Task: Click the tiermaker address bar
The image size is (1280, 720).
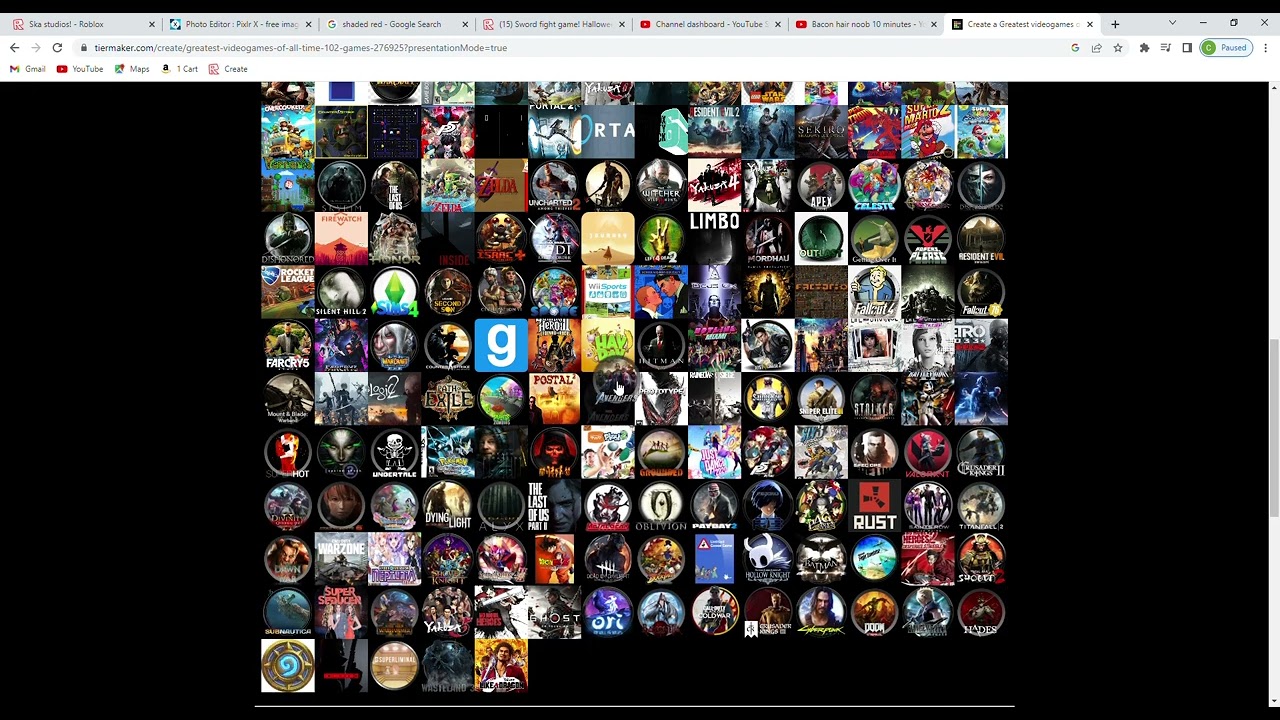Action: click(x=570, y=47)
